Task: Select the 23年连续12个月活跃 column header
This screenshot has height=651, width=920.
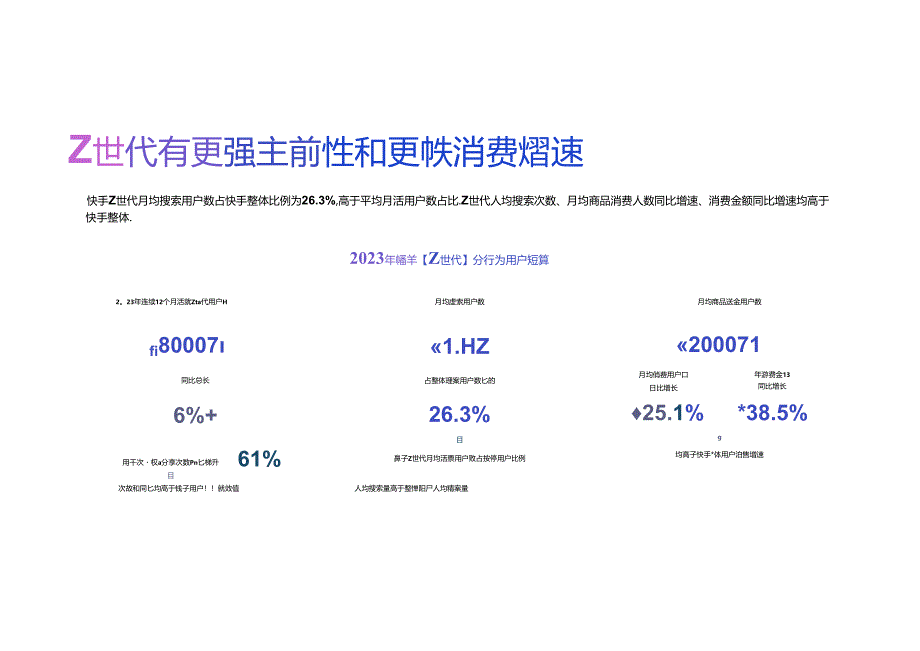Action: pos(170,298)
